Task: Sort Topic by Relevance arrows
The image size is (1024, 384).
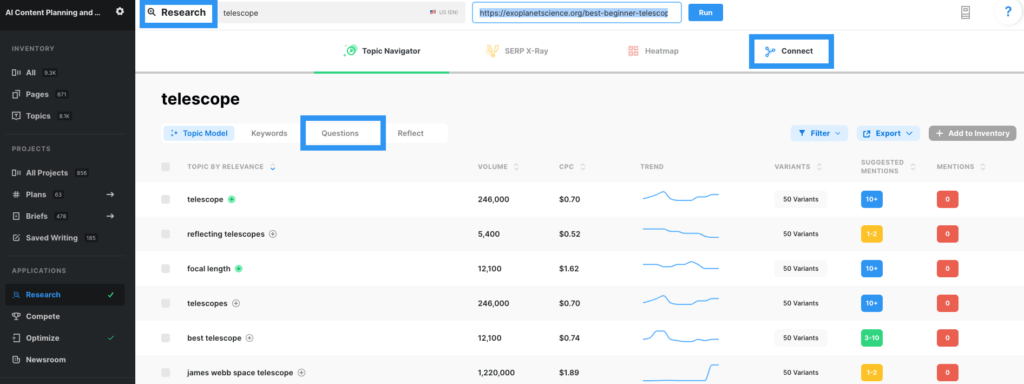Action: click(272, 167)
